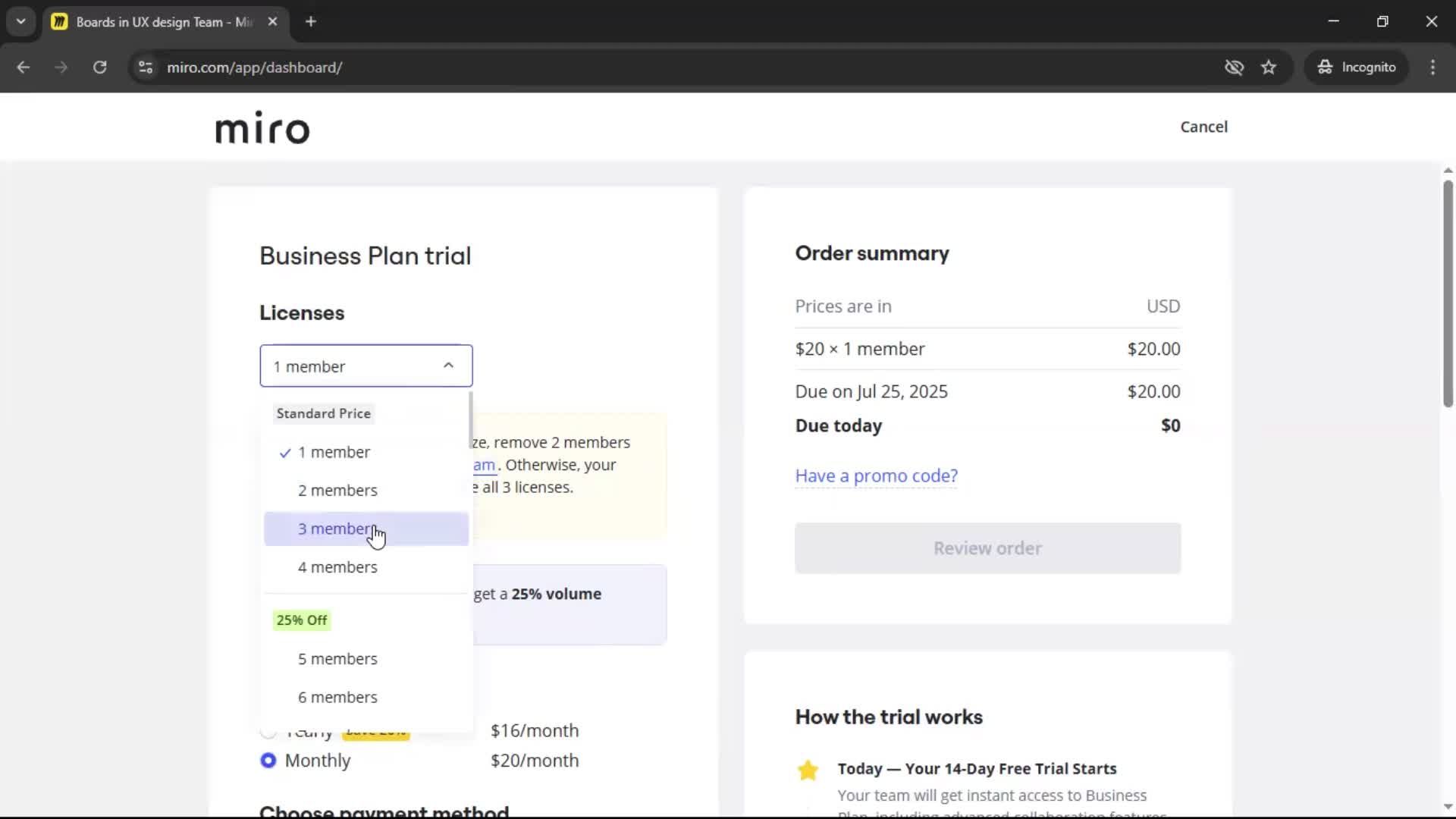
Task: Click the tracking protection eye icon
Action: [x=1234, y=67]
